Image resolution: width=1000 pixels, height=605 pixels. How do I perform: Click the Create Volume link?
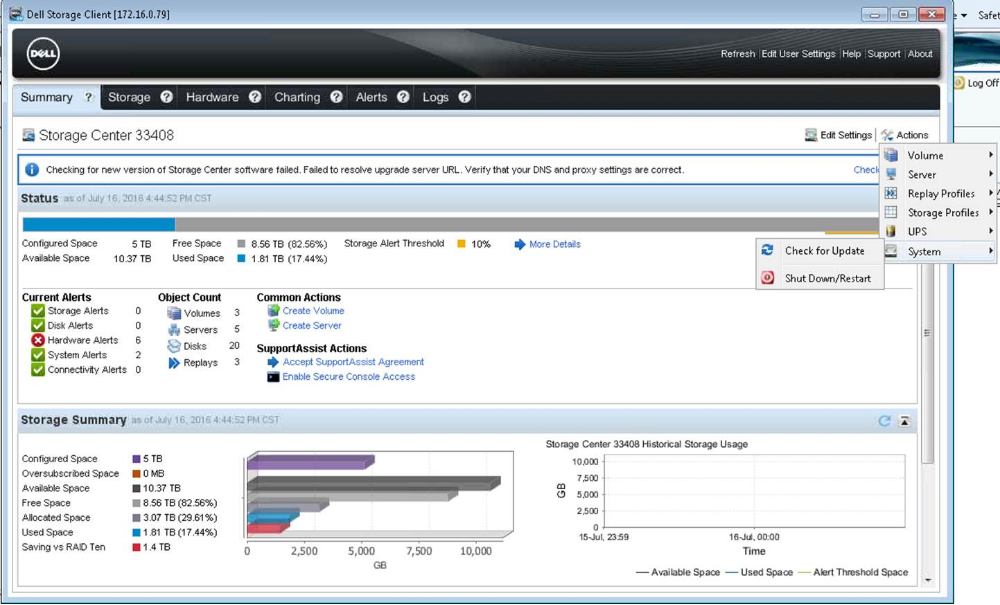point(313,310)
